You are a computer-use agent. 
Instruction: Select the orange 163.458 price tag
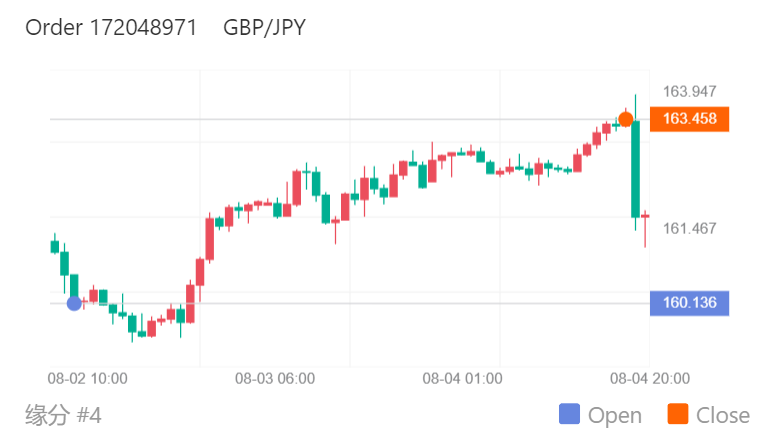coord(689,119)
